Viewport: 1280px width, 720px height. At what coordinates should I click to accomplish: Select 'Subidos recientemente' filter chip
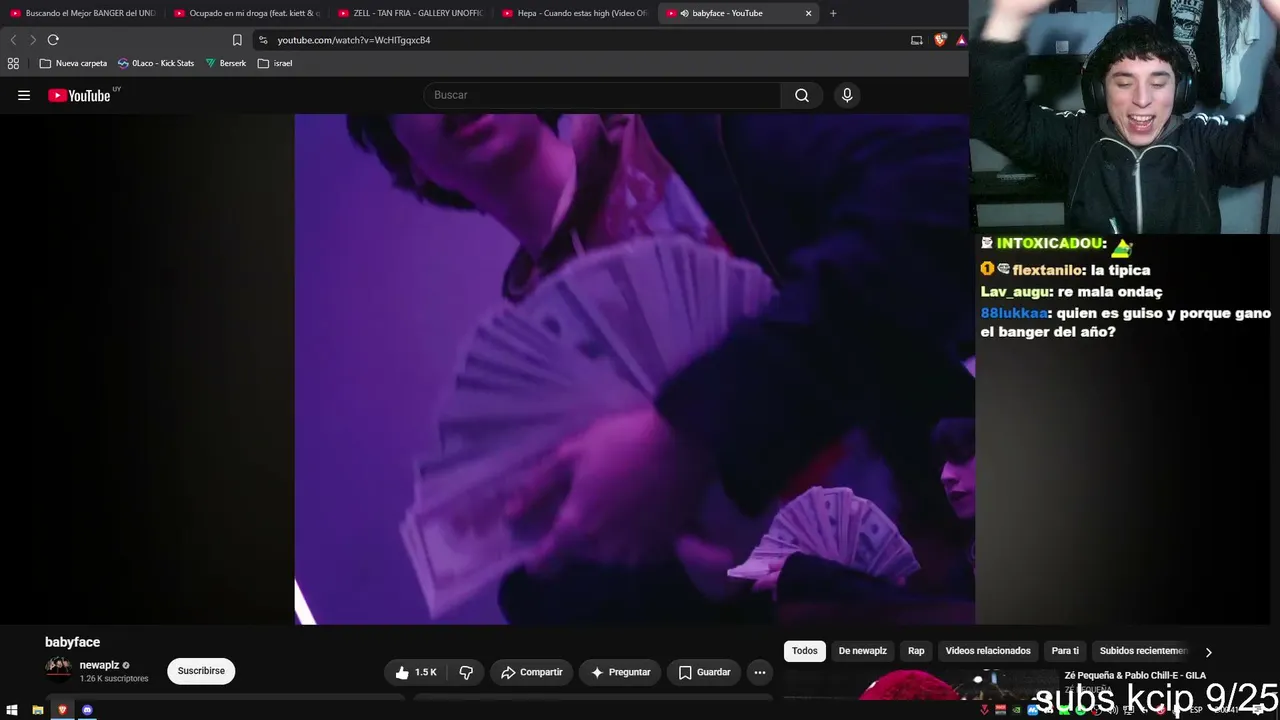[x=1143, y=651]
